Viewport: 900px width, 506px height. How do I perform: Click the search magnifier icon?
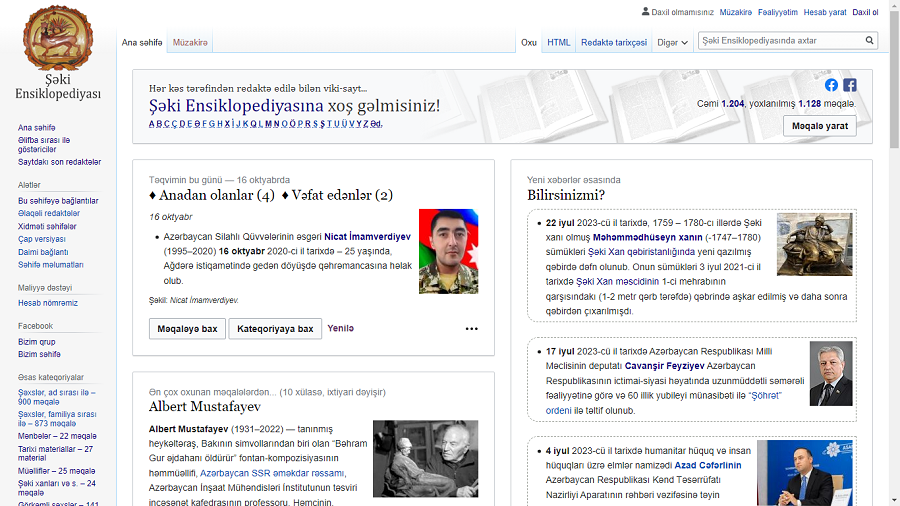[870, 41]
